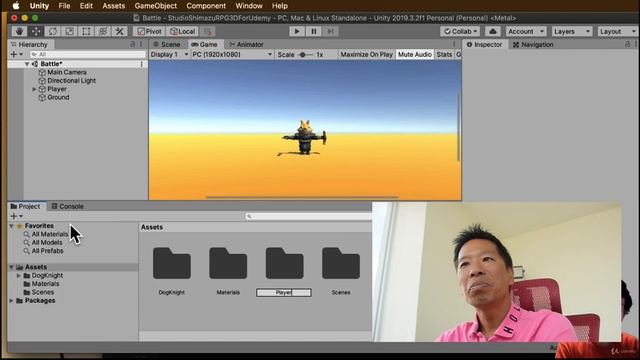Select the Scenes folder icon in Assets grid

341,263
